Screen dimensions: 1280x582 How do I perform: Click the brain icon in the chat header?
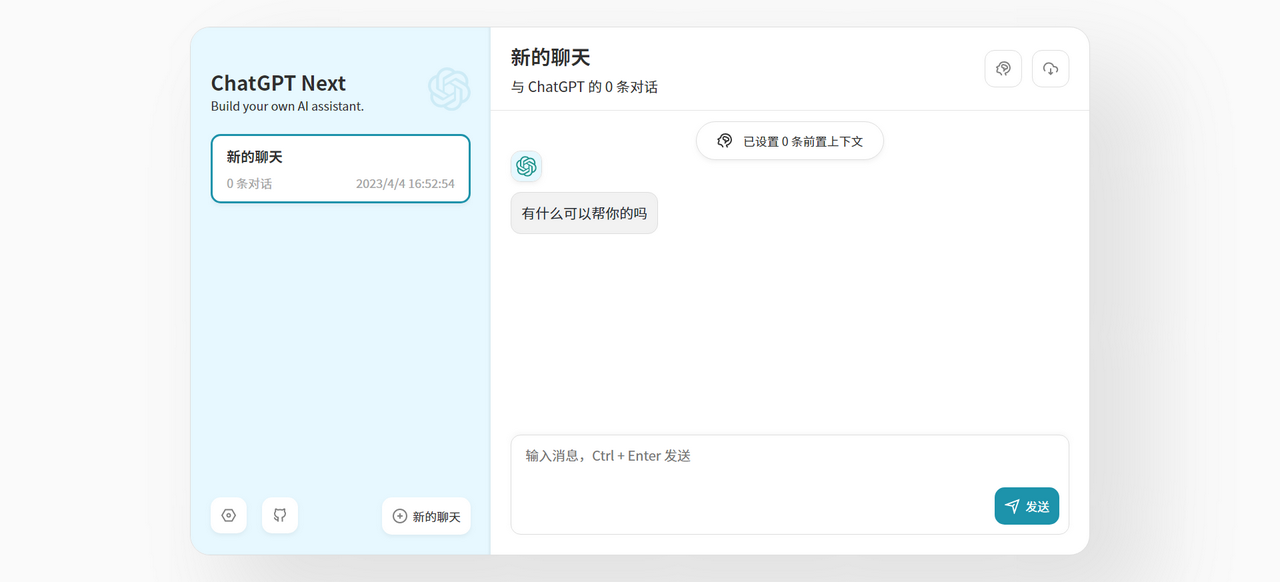pyautogui.click(x=1003, y=69)
